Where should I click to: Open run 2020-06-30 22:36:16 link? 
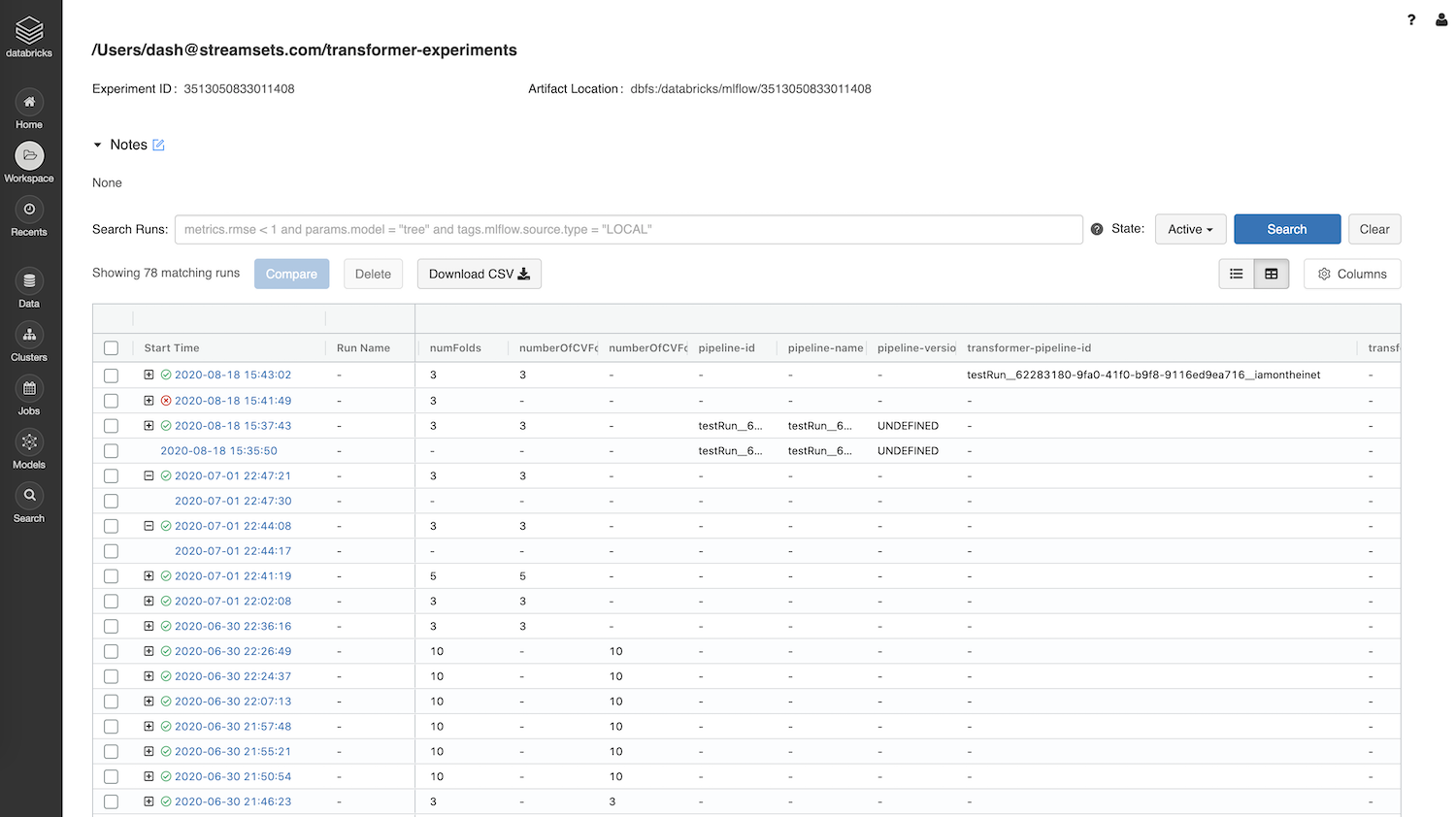[x=233, y=627]
